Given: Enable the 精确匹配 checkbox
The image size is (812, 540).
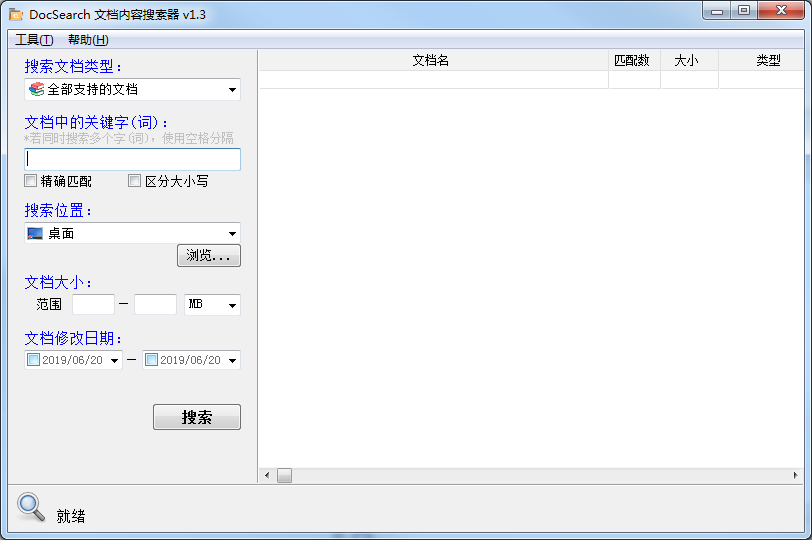Looking at the screenshot, I should tap(31, 181).
